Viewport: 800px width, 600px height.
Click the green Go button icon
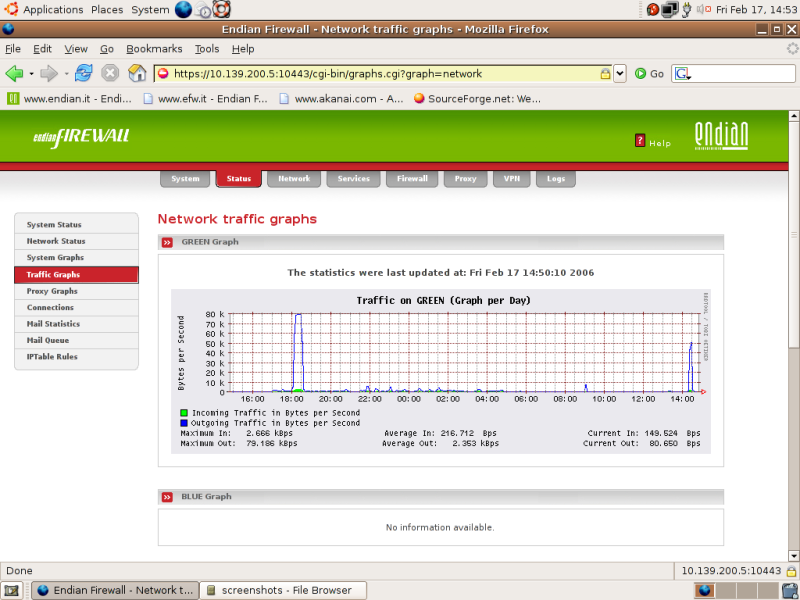[640, 73]
